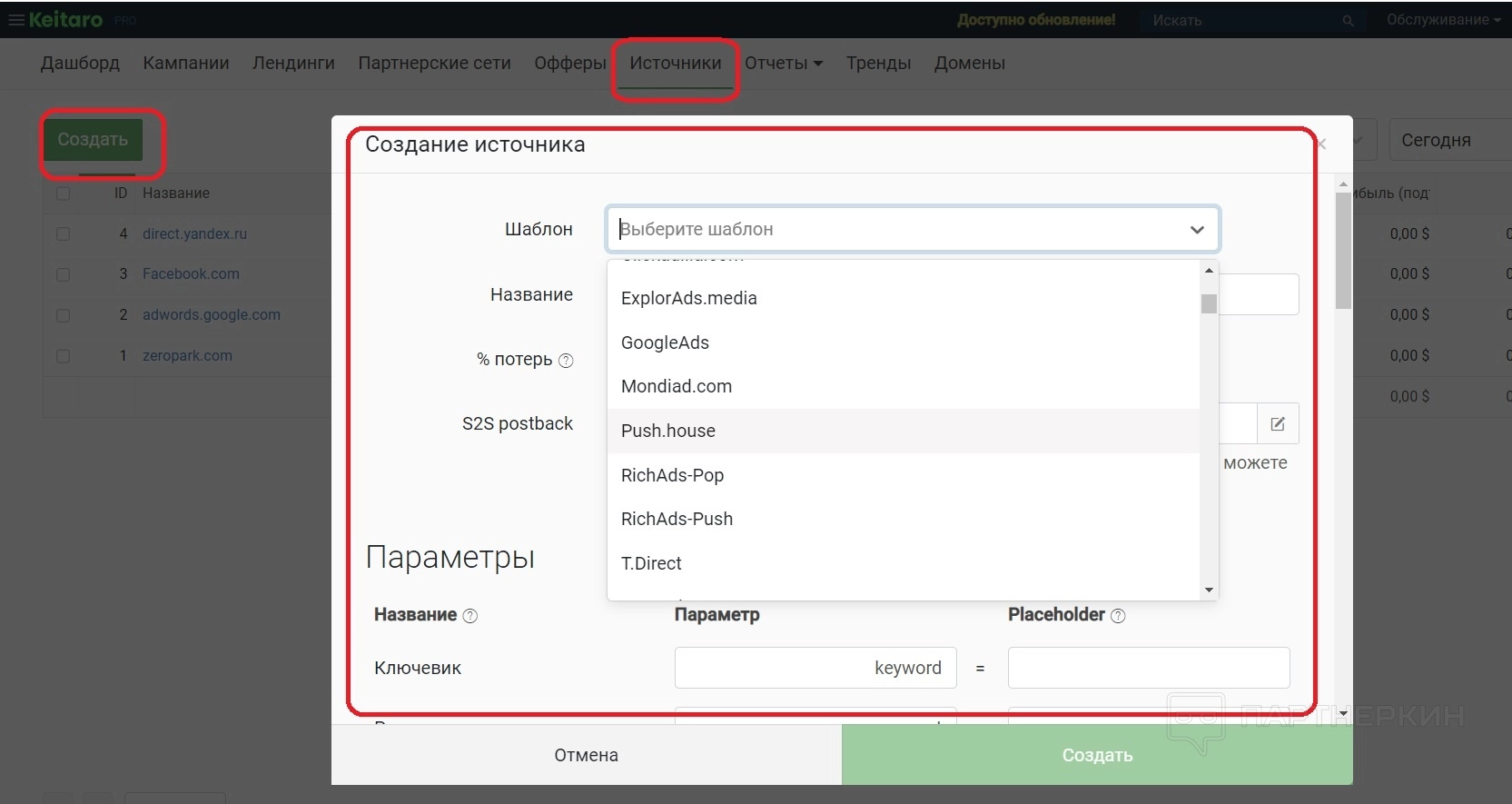Screen dimensions: 1512x804
Task: Click the help icon beside Placeholder header
Action: [1118, 616]
